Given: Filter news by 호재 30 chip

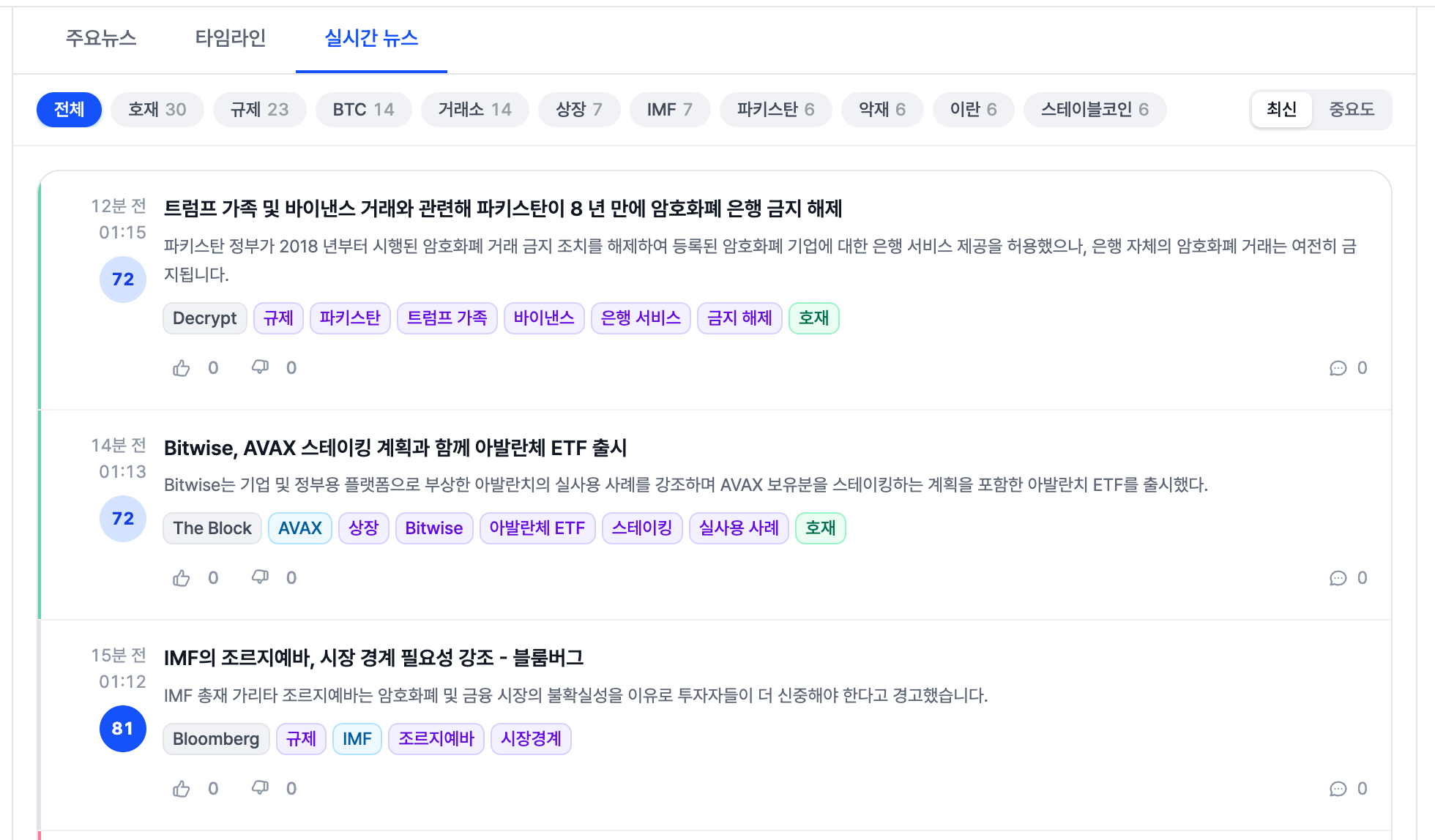Looking at the screenshot, I should click(x=157, y=110).
